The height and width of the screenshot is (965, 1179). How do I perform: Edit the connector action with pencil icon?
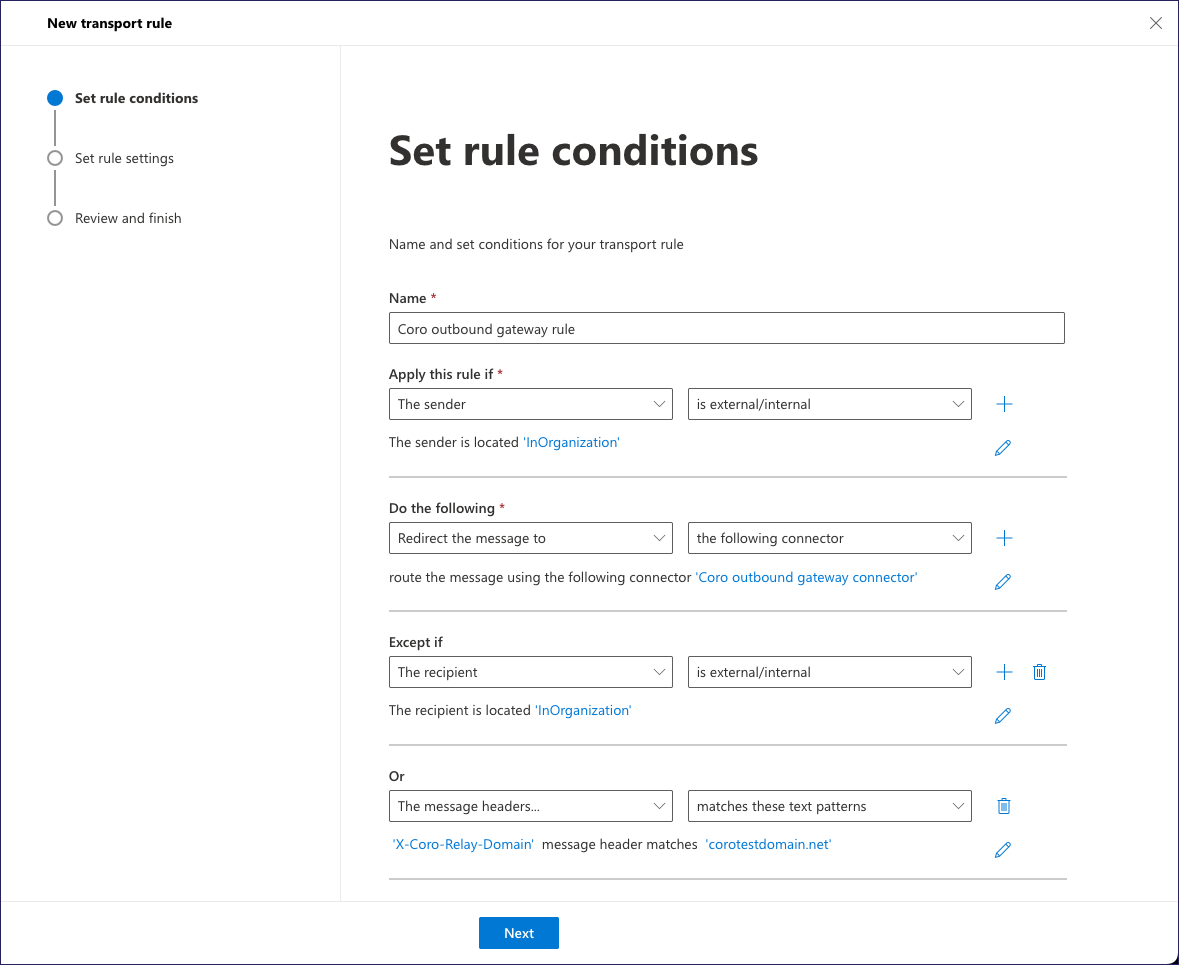[1003, 582]
